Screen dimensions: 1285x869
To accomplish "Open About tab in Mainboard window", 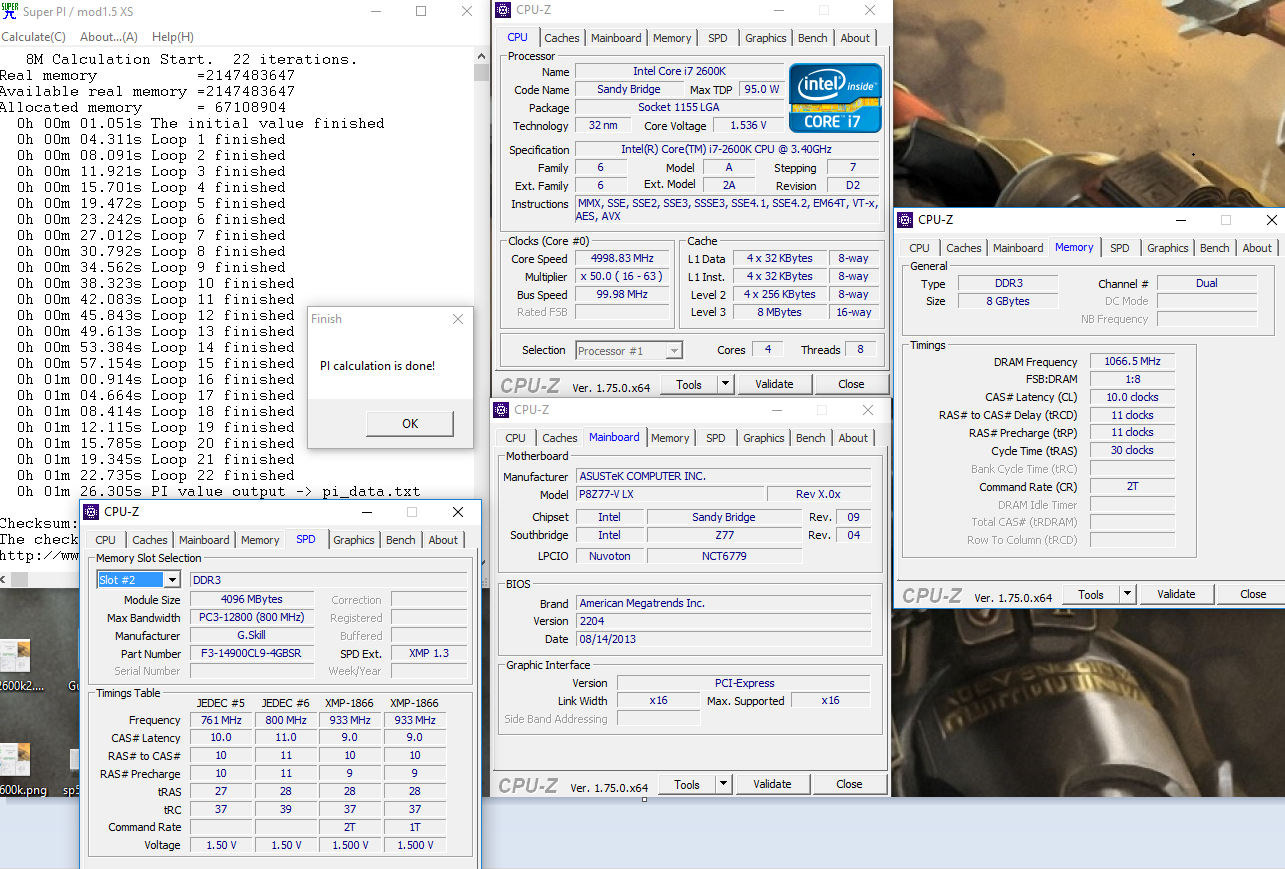I will click(x=853, y=438).
